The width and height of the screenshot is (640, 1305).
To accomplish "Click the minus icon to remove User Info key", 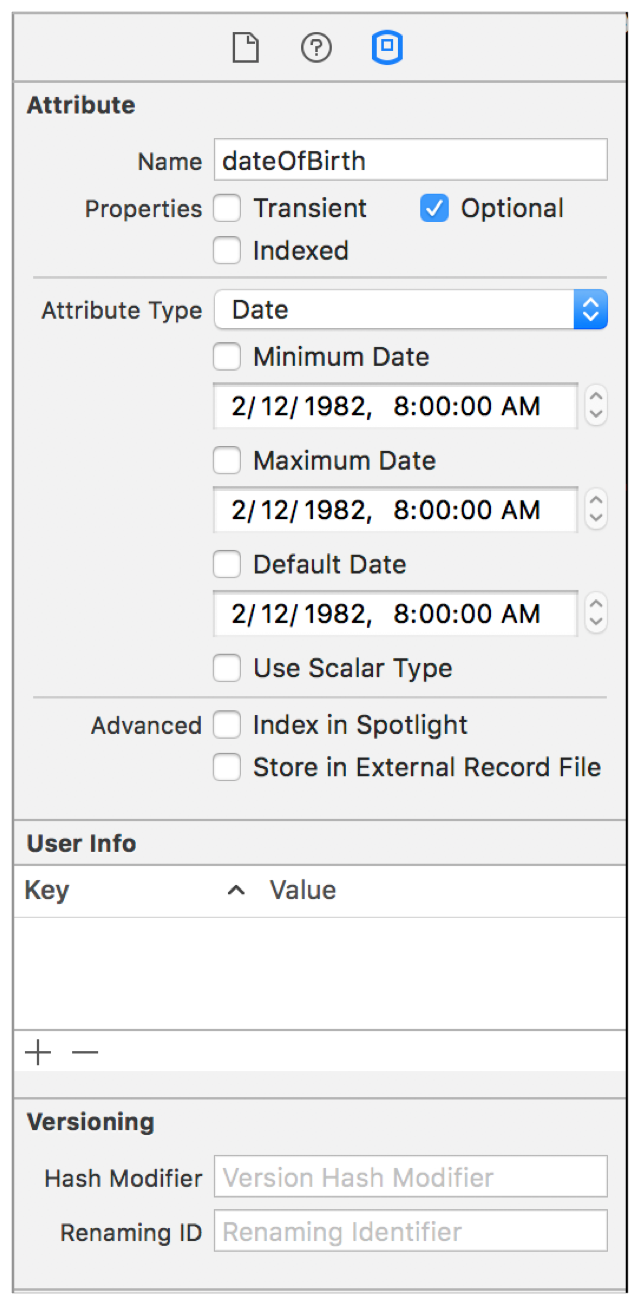I will coord(85,1052).
